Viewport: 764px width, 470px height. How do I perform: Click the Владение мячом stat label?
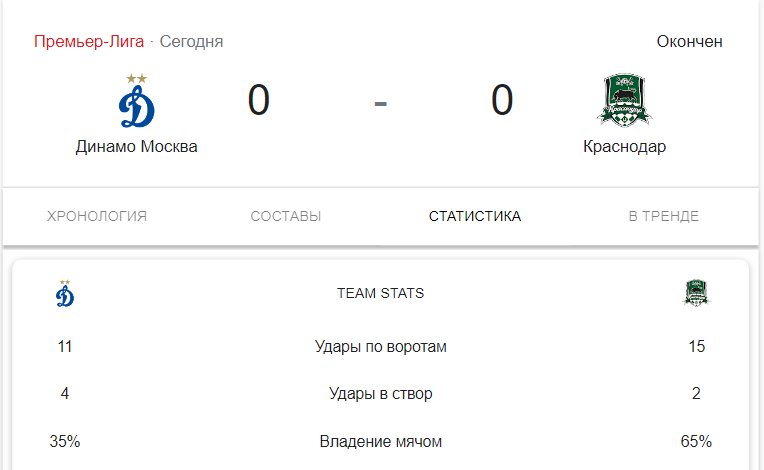click(381, 441)
